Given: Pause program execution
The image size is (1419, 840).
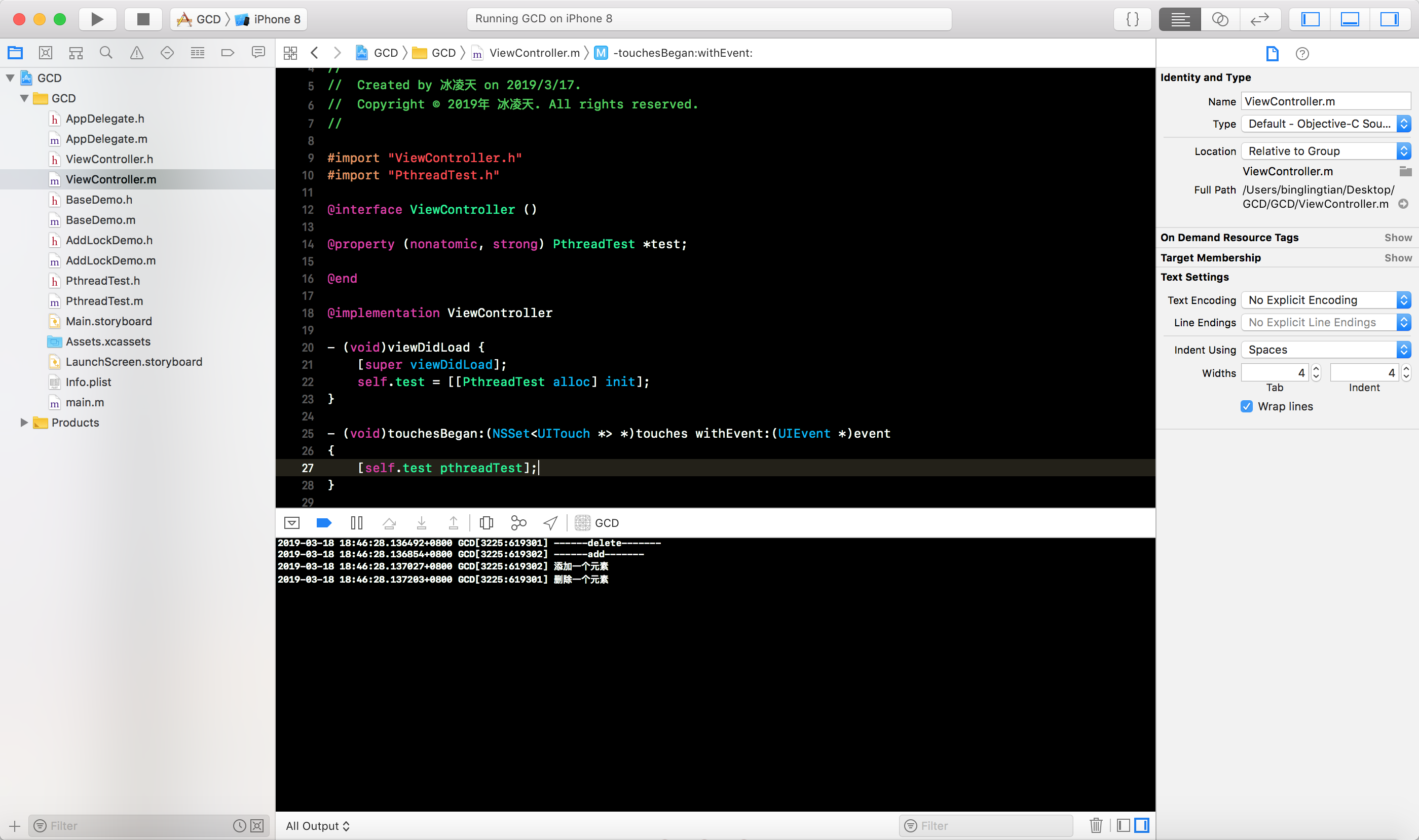Looking at the screenshot, I should [357, 523].
